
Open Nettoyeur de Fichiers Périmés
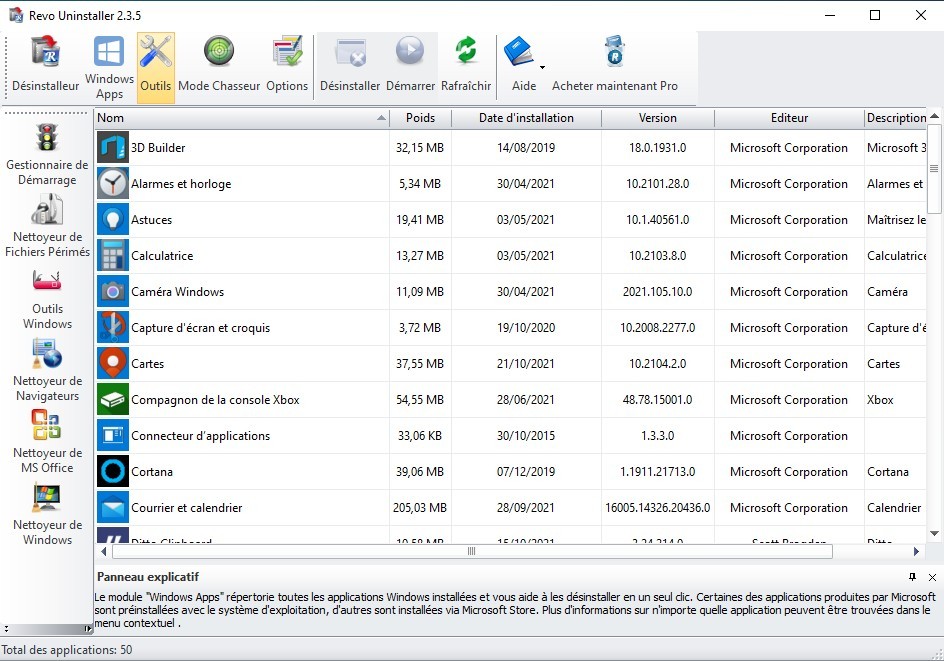click(47, 226)
